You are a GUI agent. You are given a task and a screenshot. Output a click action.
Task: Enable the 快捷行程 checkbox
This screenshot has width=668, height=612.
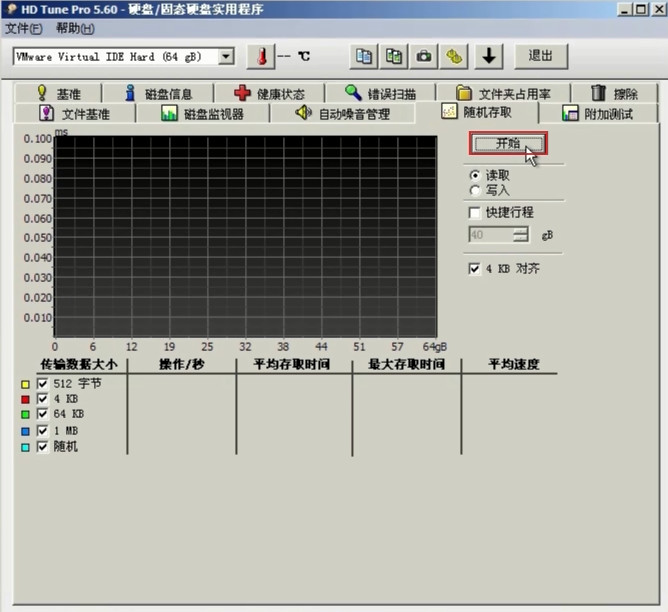tap(474, 212)
